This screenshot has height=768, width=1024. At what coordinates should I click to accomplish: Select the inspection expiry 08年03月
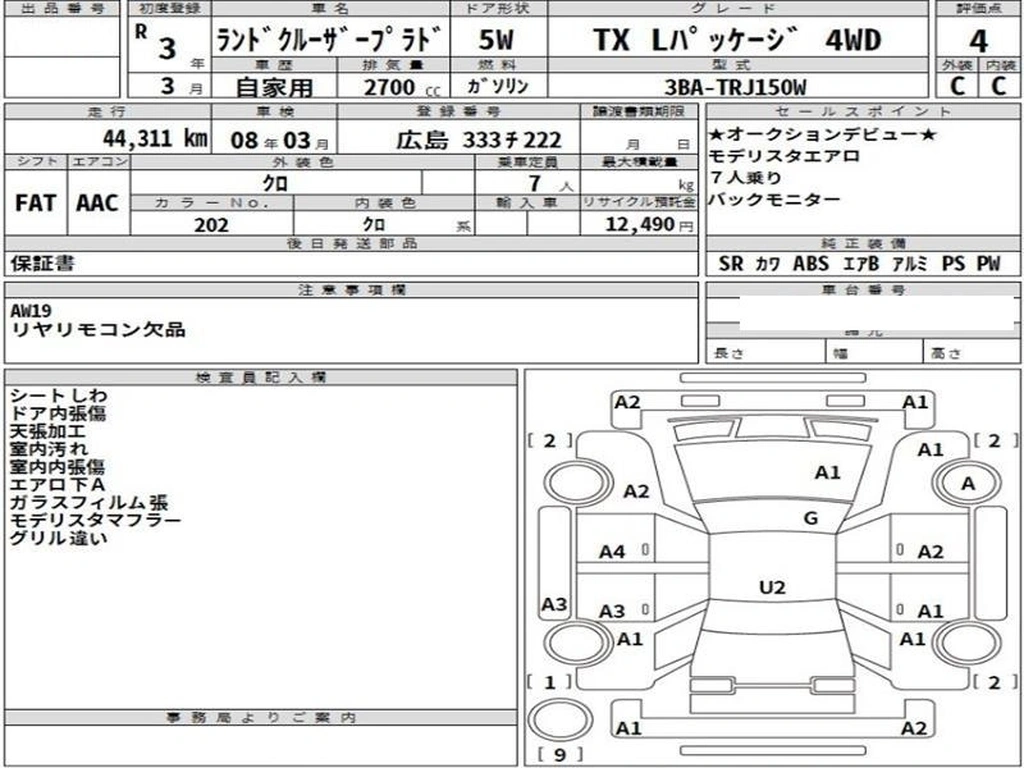pos(280,140)
